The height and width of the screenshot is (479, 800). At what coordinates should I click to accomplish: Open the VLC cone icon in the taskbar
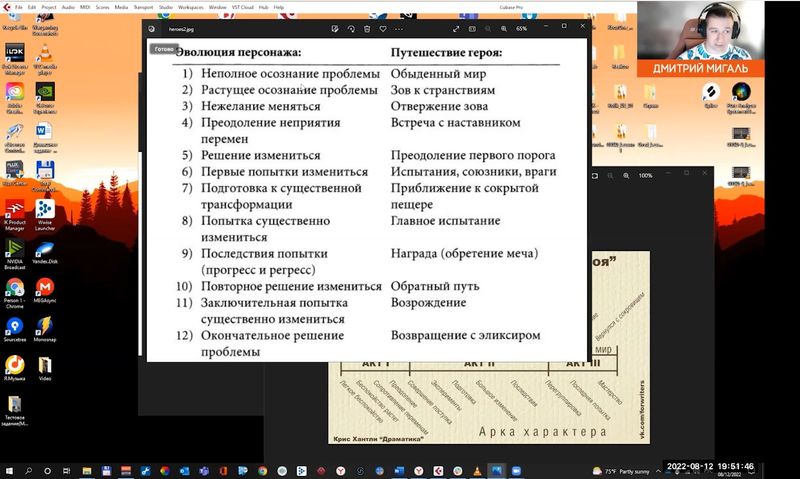pyautogui.click(x=477, y=471)
